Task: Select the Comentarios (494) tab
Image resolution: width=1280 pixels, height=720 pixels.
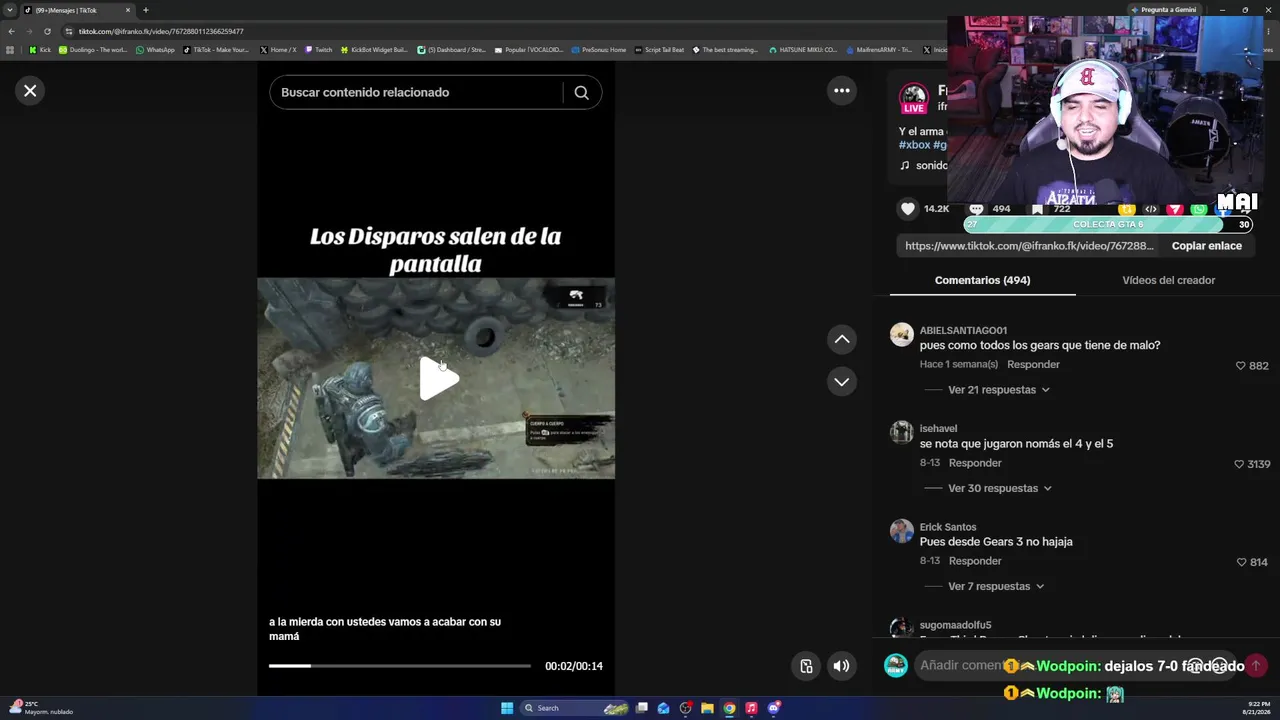Action: [982, 280]
